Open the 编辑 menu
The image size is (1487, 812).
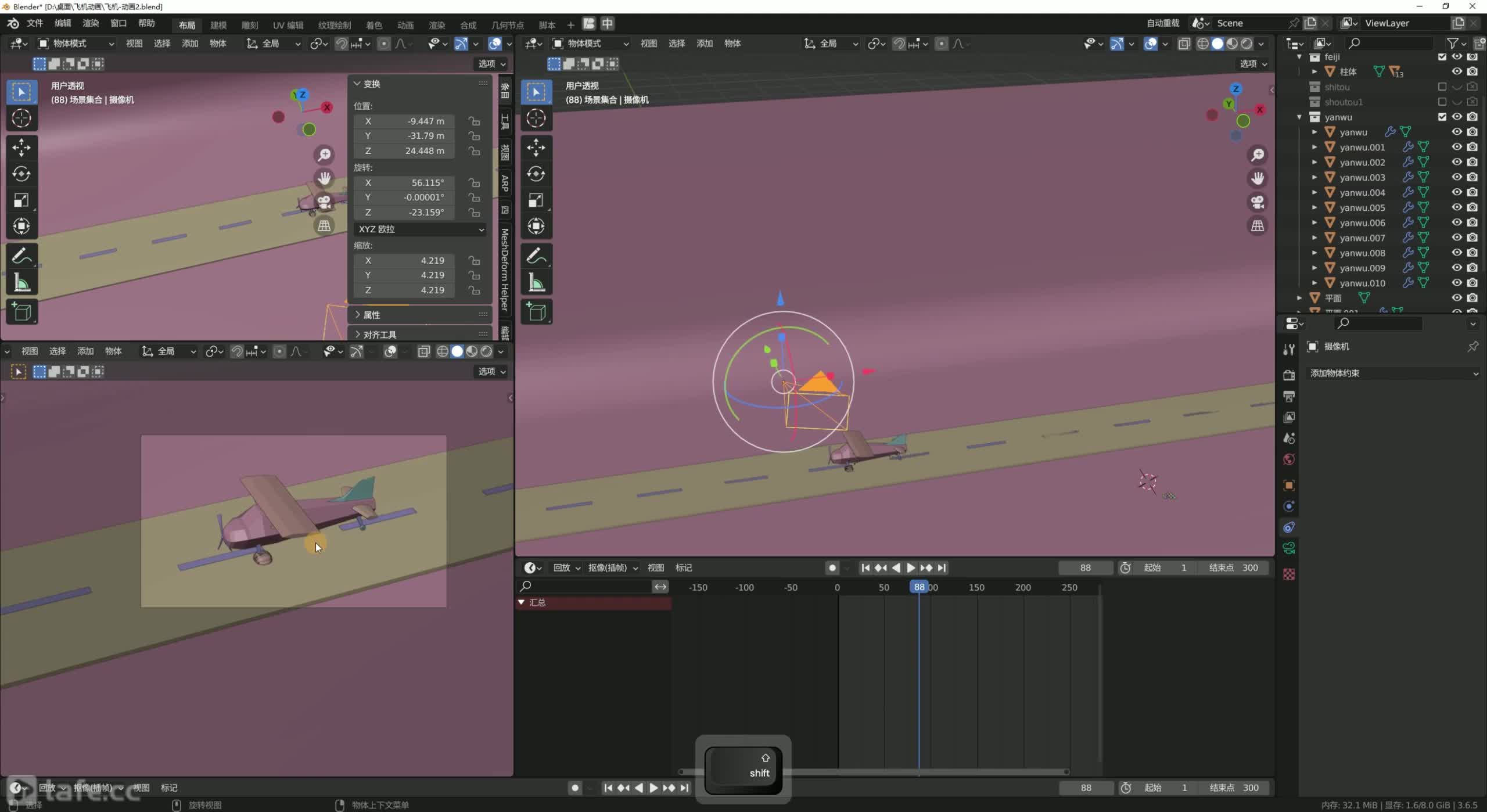[63, 23]
